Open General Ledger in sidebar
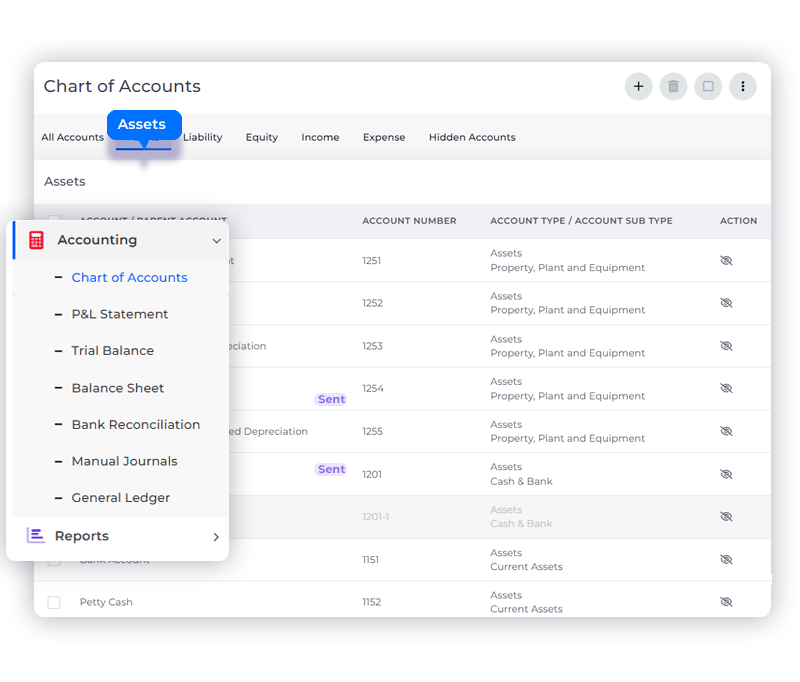Screen dimensions: 800x682 (121, 498)
